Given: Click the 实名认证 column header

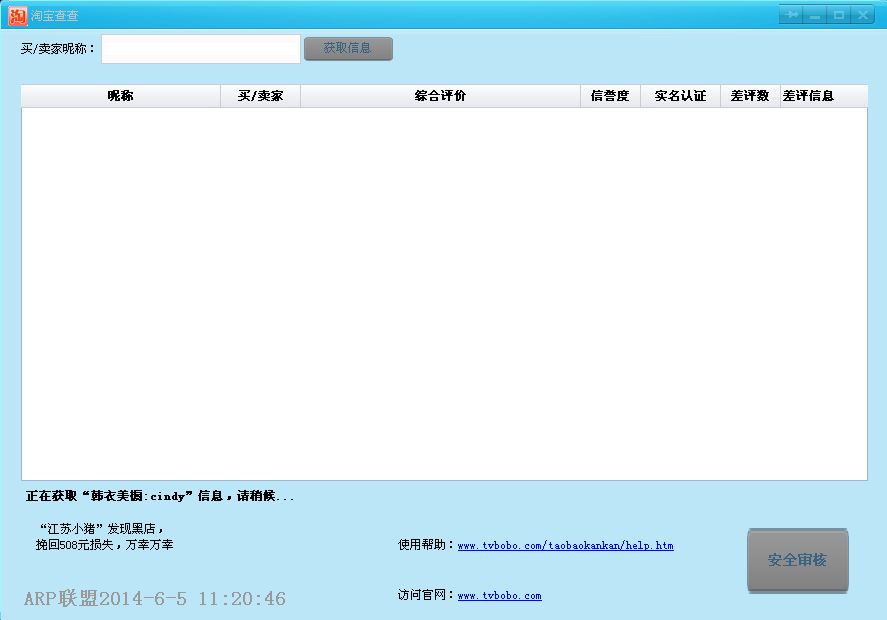Looking at the screenshot, I should tap(680, 96).
